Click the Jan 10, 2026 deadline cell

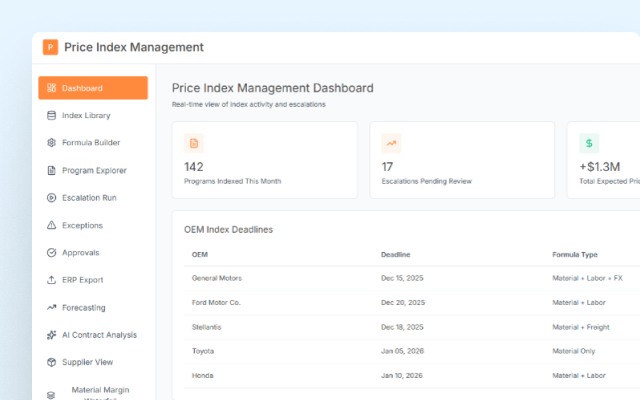coord(402,376)
